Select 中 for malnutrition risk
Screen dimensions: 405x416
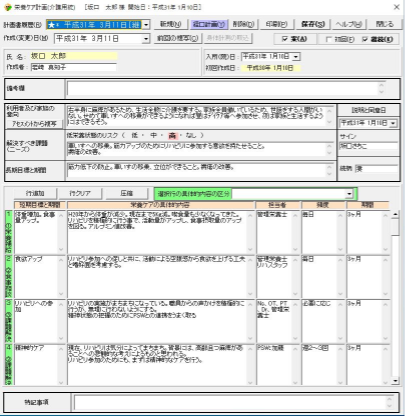153,135
